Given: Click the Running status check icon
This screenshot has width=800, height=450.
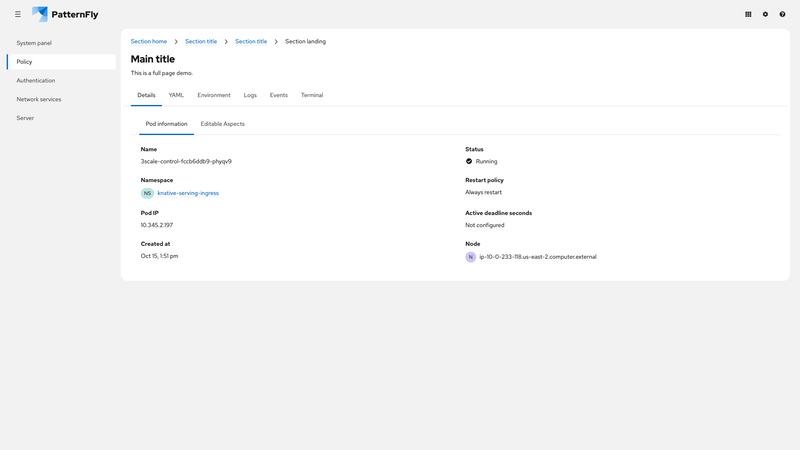Looking at the screenshot, I should (469, 161).
